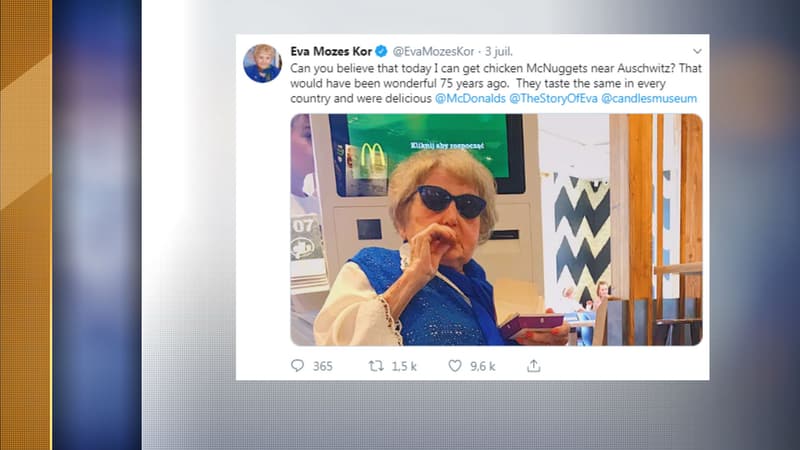
Task: Open Eva Mozes Kor's profile avatar
Action: pyautogui.click(x=262, y=62)
